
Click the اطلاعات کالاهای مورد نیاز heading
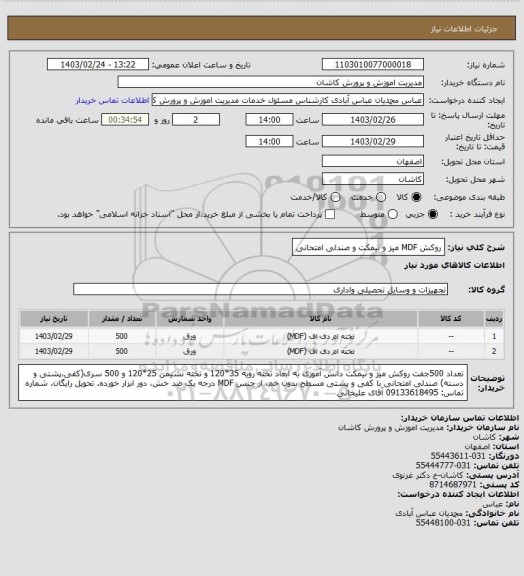coord(454,265)
